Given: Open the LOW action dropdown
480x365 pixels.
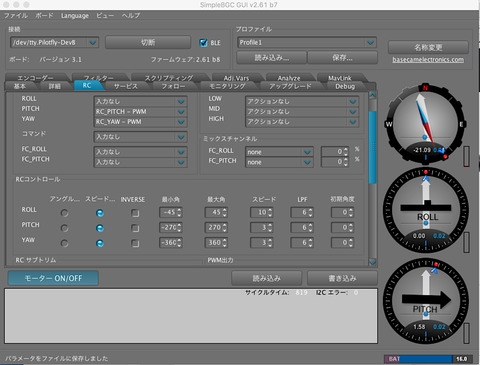Looking at the screenshot, I should coord(302,101).
